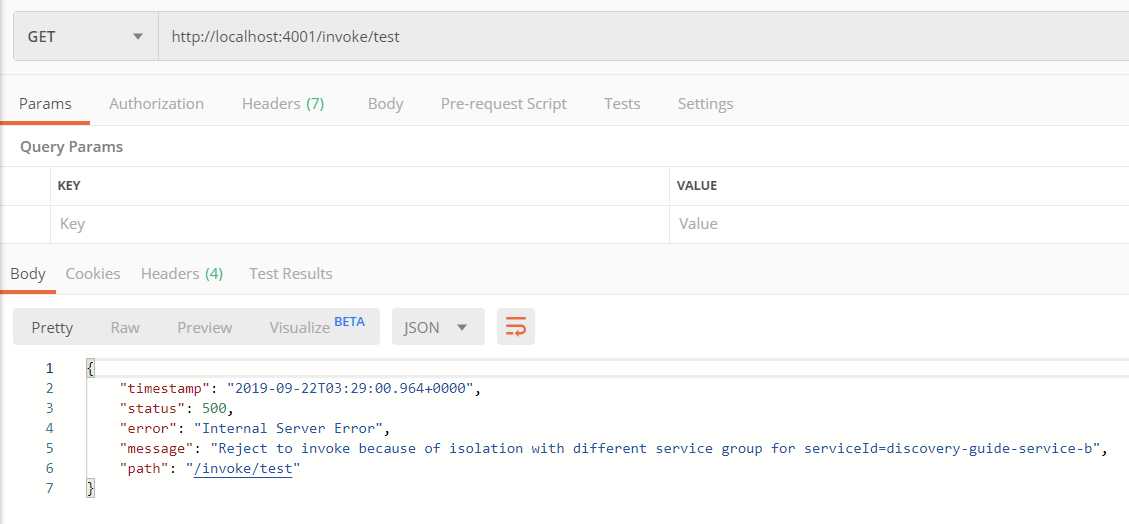Select the response Body tab
Image resolution: width=1129 pixels, height=524 pixels.
point(28,274)
